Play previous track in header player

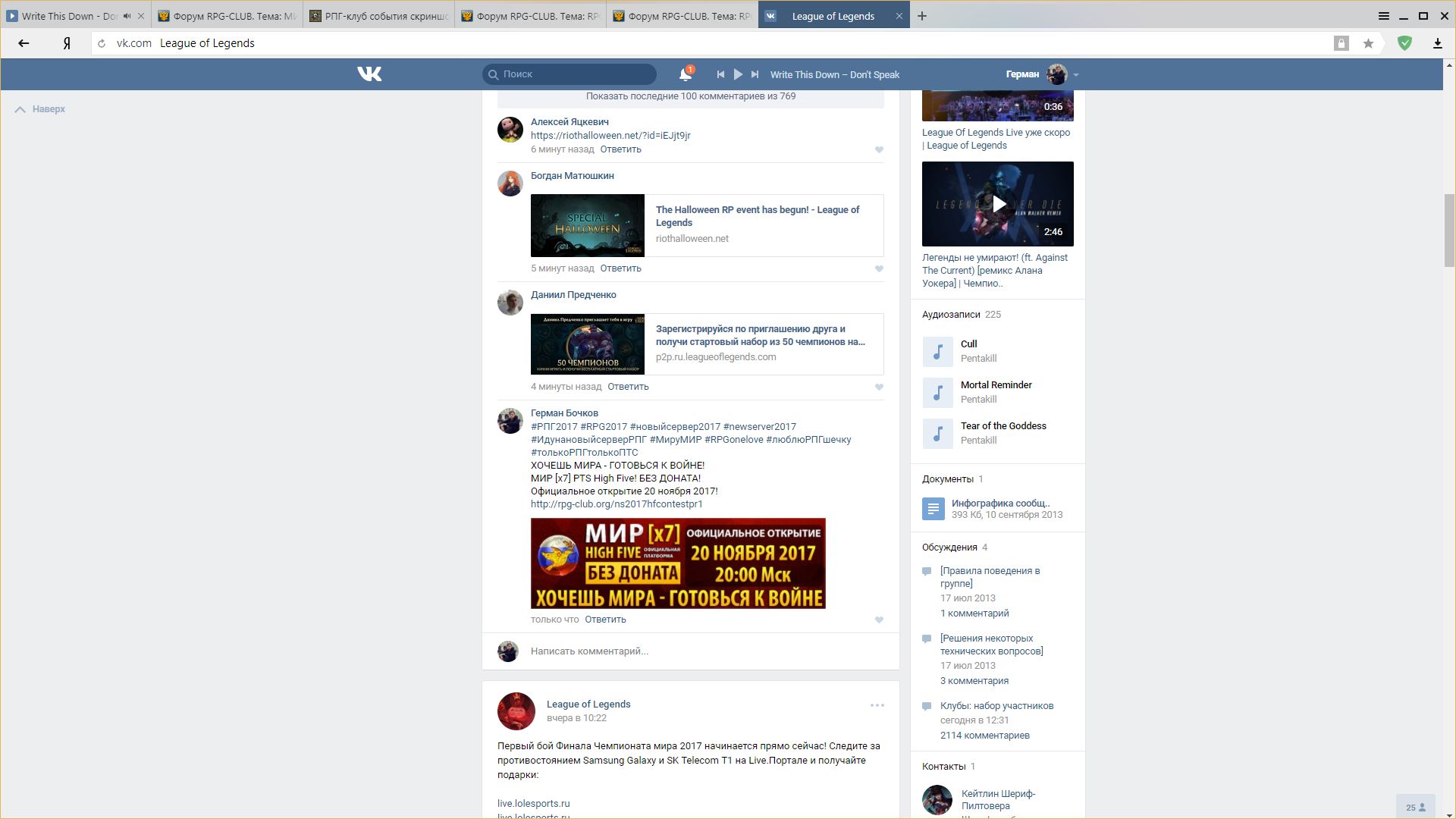click(x=720, y=74)
